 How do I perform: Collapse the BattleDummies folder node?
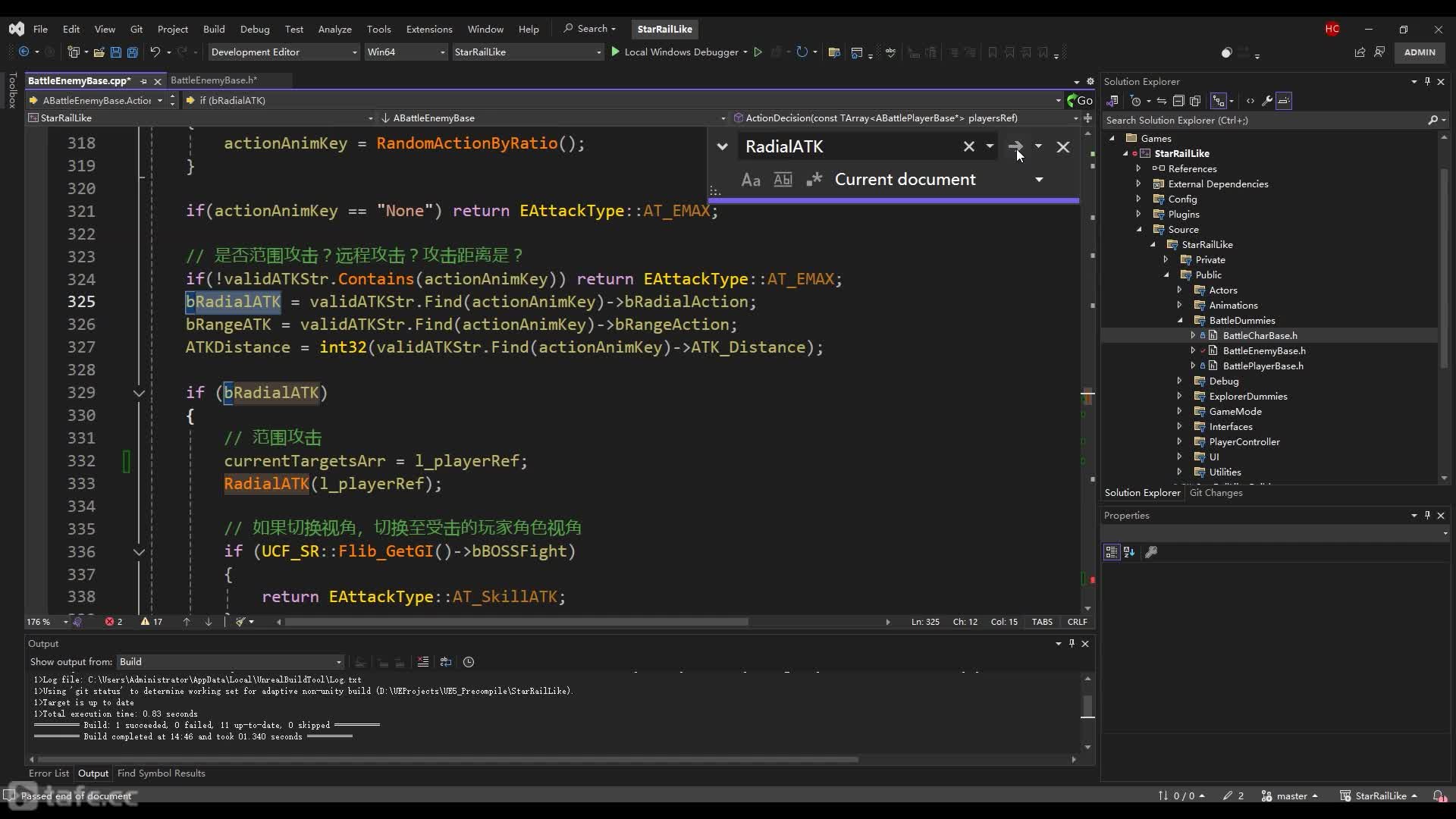[x=1180, y=320]
